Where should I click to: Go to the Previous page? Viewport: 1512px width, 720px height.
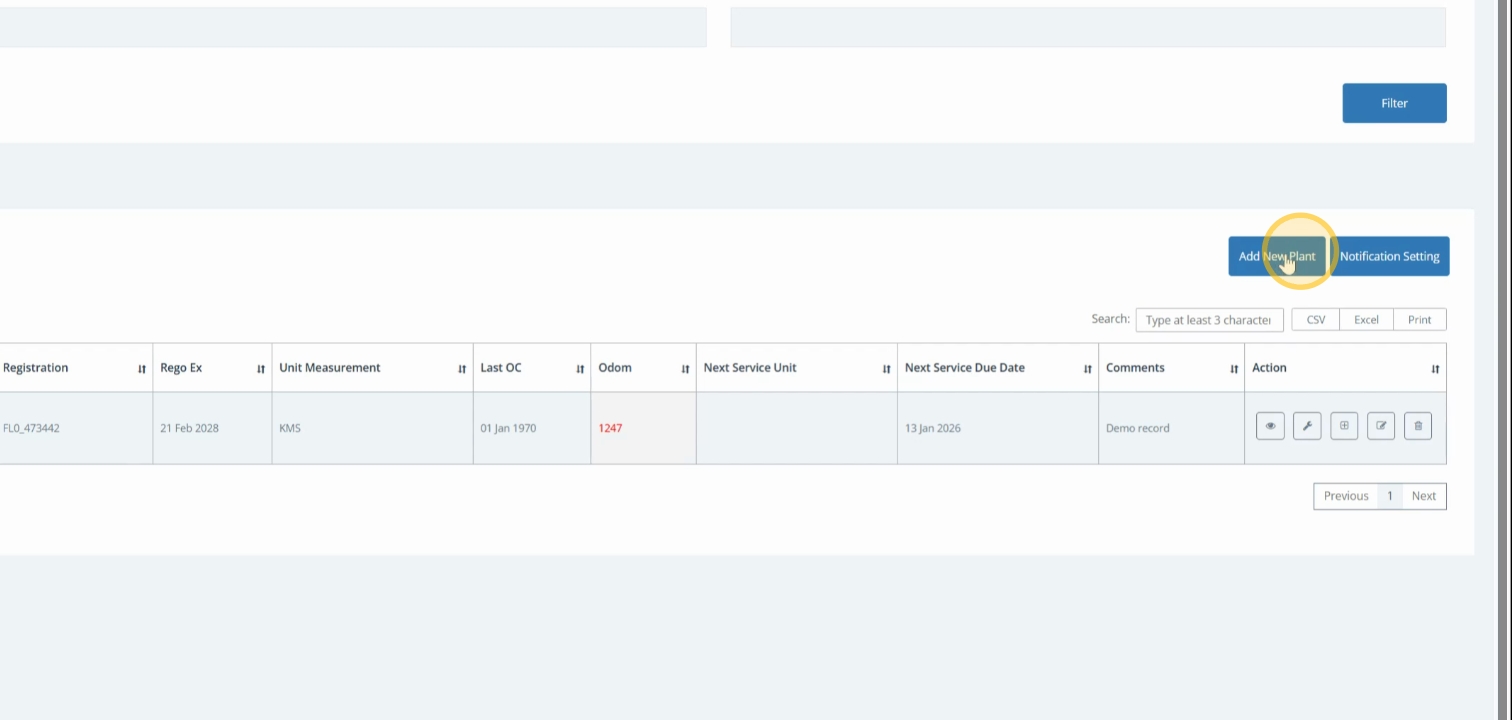(1346, 496)
